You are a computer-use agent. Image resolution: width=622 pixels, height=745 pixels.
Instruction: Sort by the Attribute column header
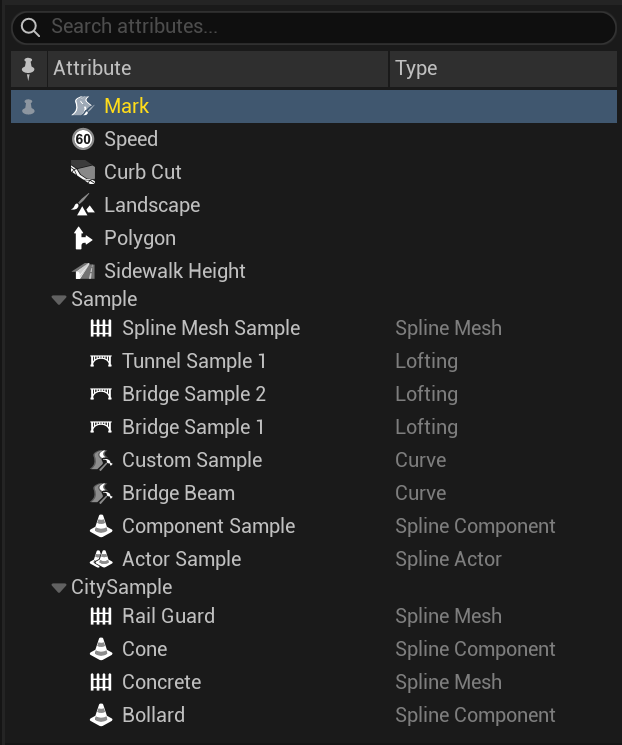218,69
